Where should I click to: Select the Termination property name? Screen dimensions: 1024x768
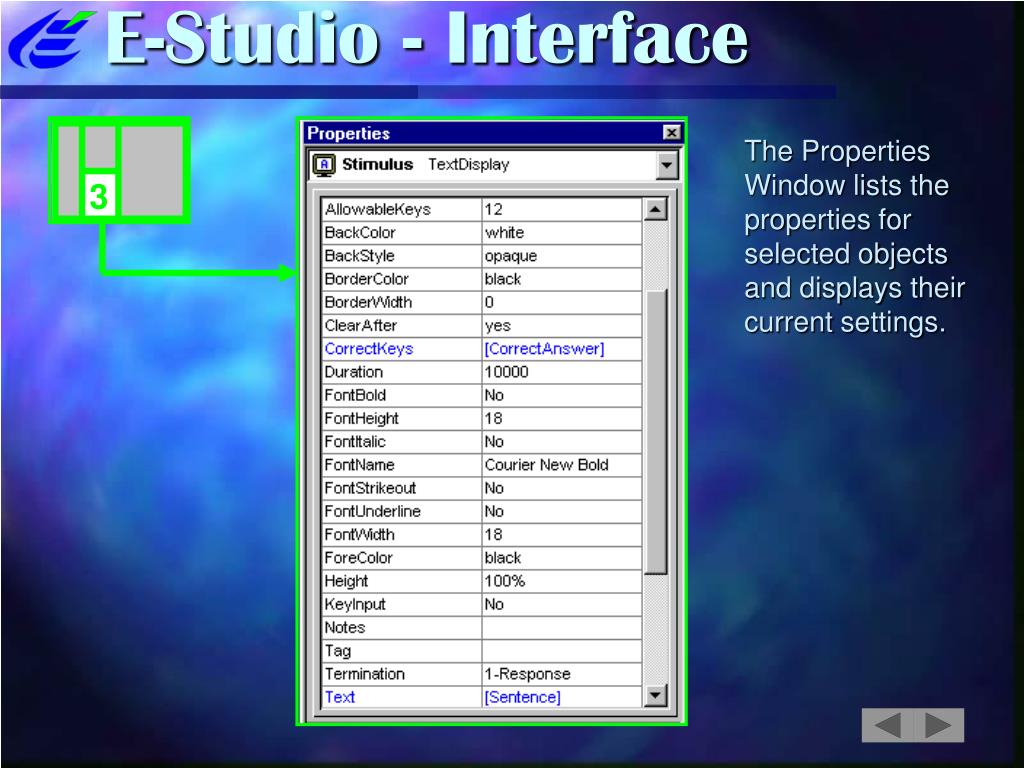click(402, 674)
